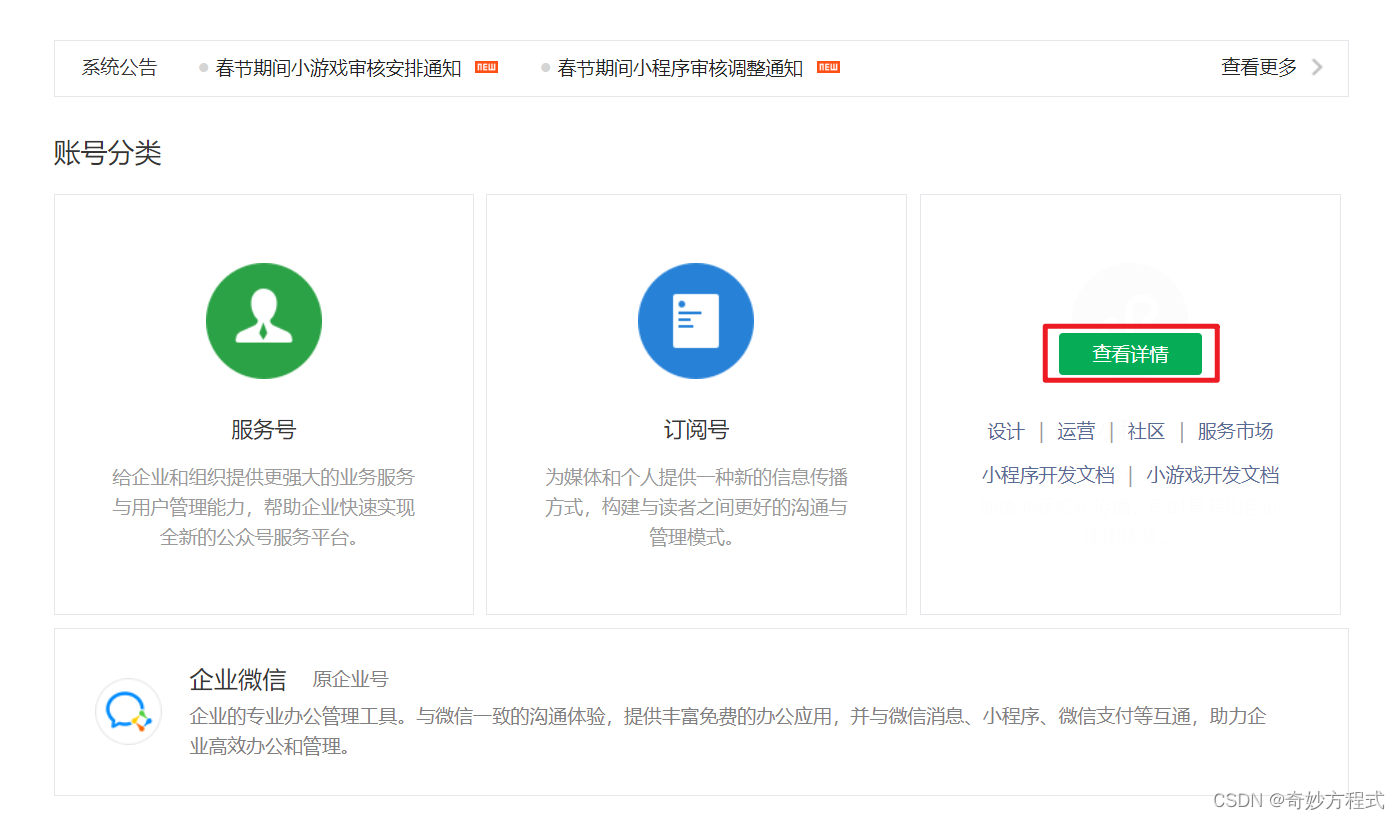Open 春节期间小程序审核调整通知 announcement
1400x820 pixels.
(680, 68)
